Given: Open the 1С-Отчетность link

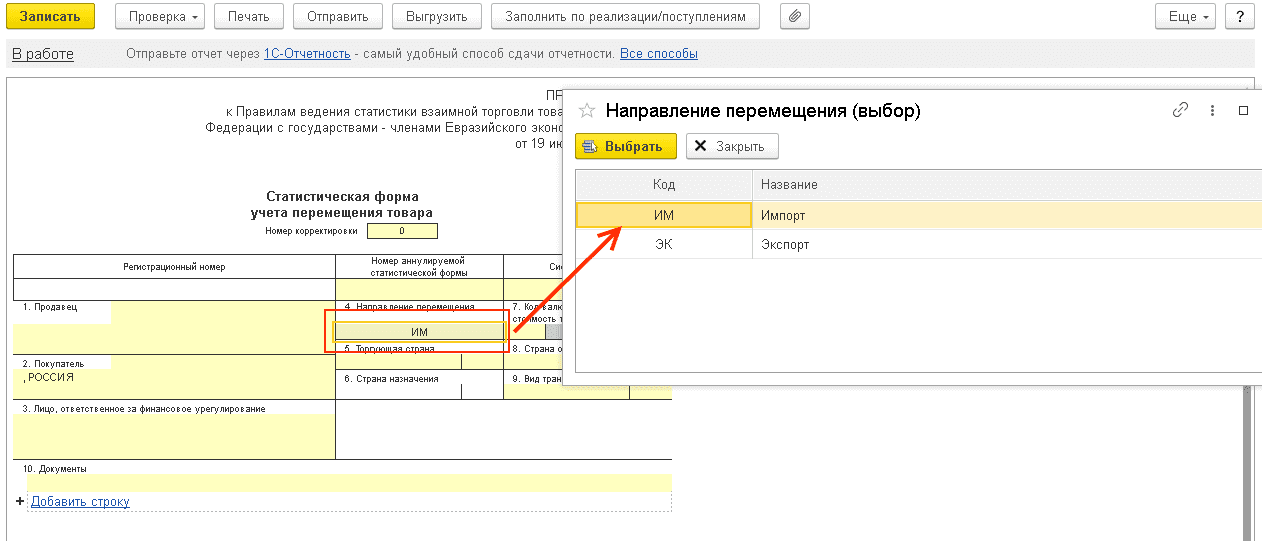Looking at the screenshot, I should tap(306, 54).
